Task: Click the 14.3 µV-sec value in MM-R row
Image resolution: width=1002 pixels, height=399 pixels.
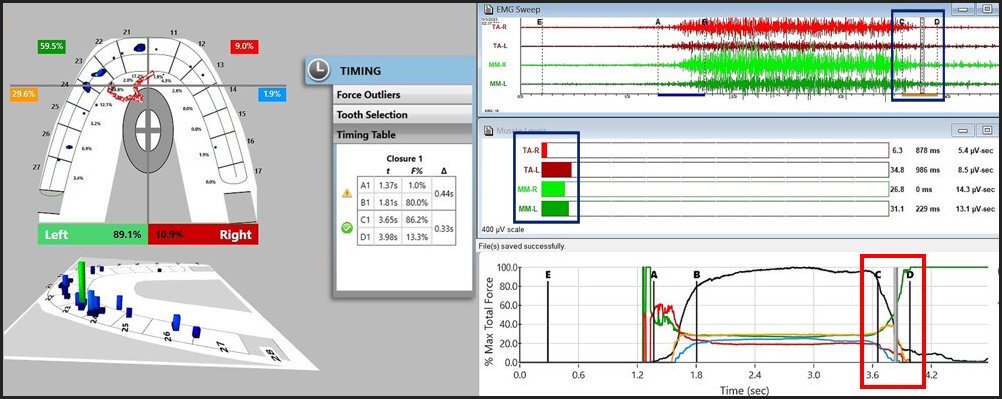Action: [x=975, y=190]
